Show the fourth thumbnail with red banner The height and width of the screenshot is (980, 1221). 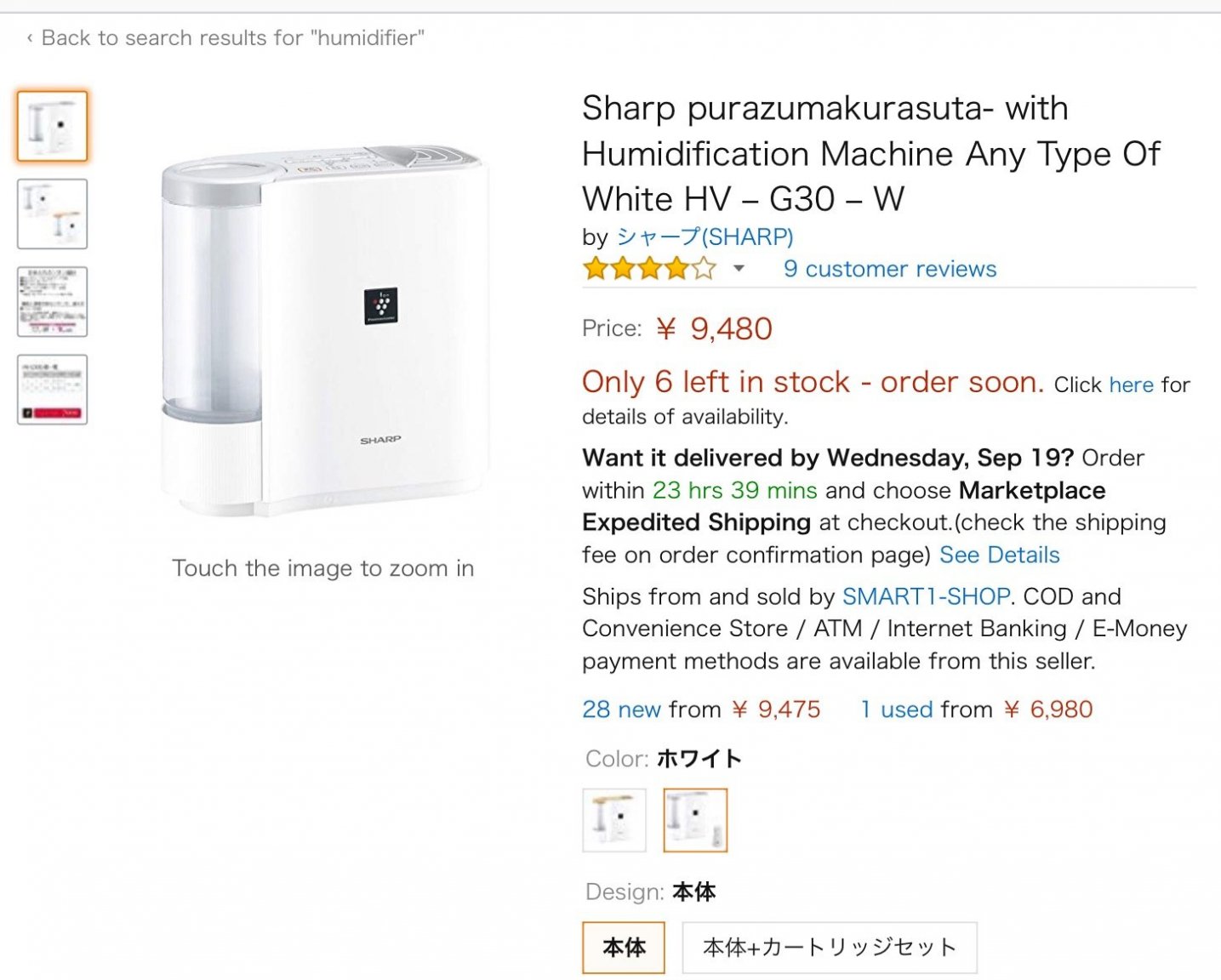coord(52,390)
